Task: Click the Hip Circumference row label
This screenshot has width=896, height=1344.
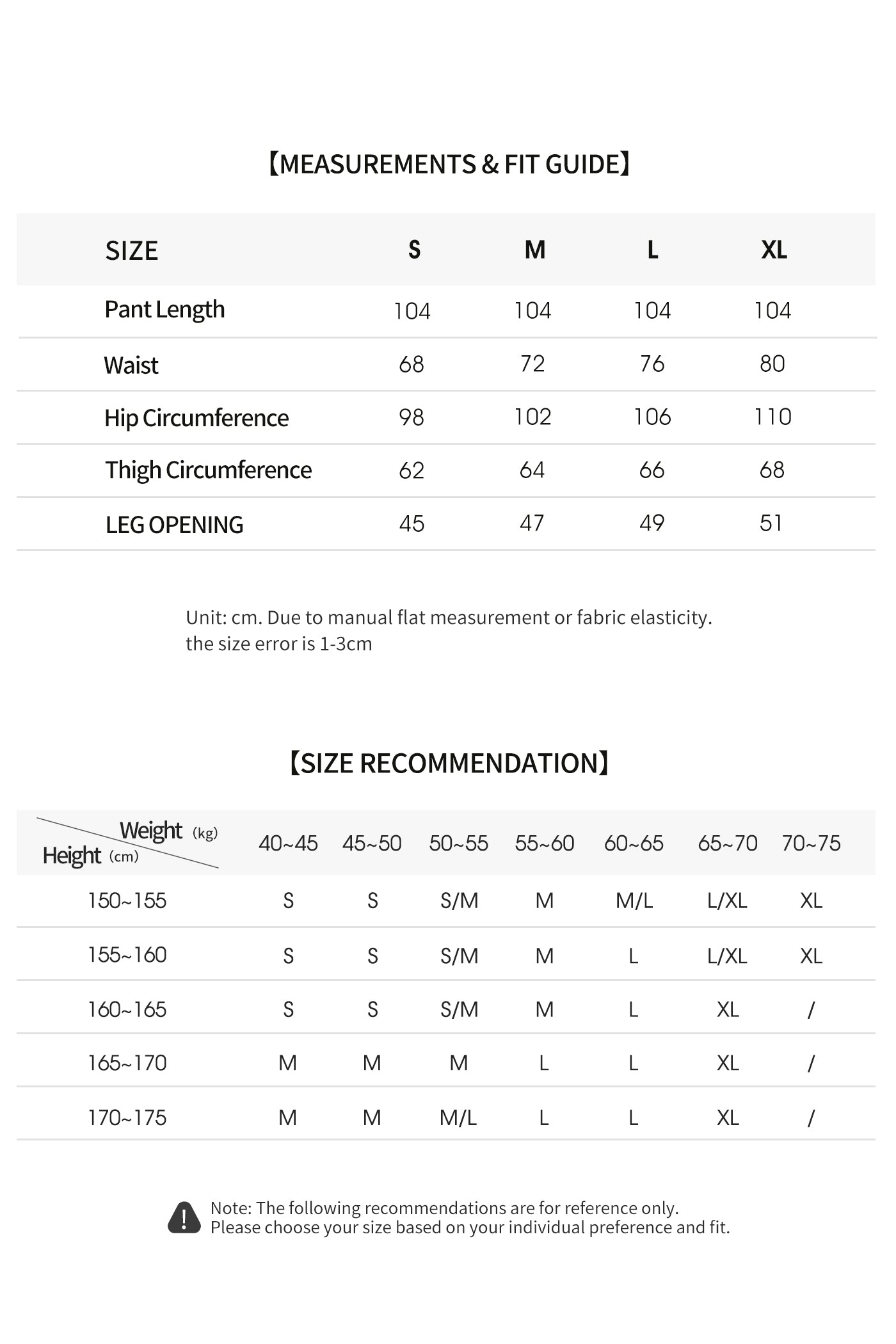Action: coord(196,418)
